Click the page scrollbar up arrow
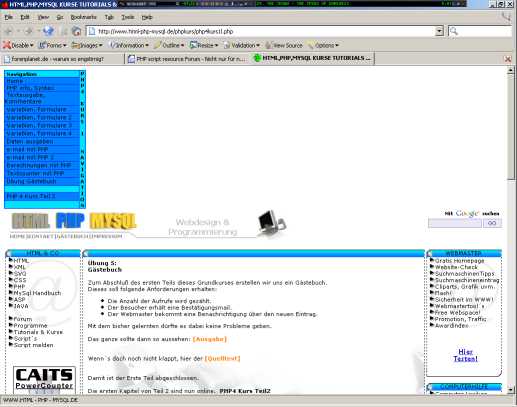Image resolution: width=517 pixels, height=407 pixels. tap(511, 71)
